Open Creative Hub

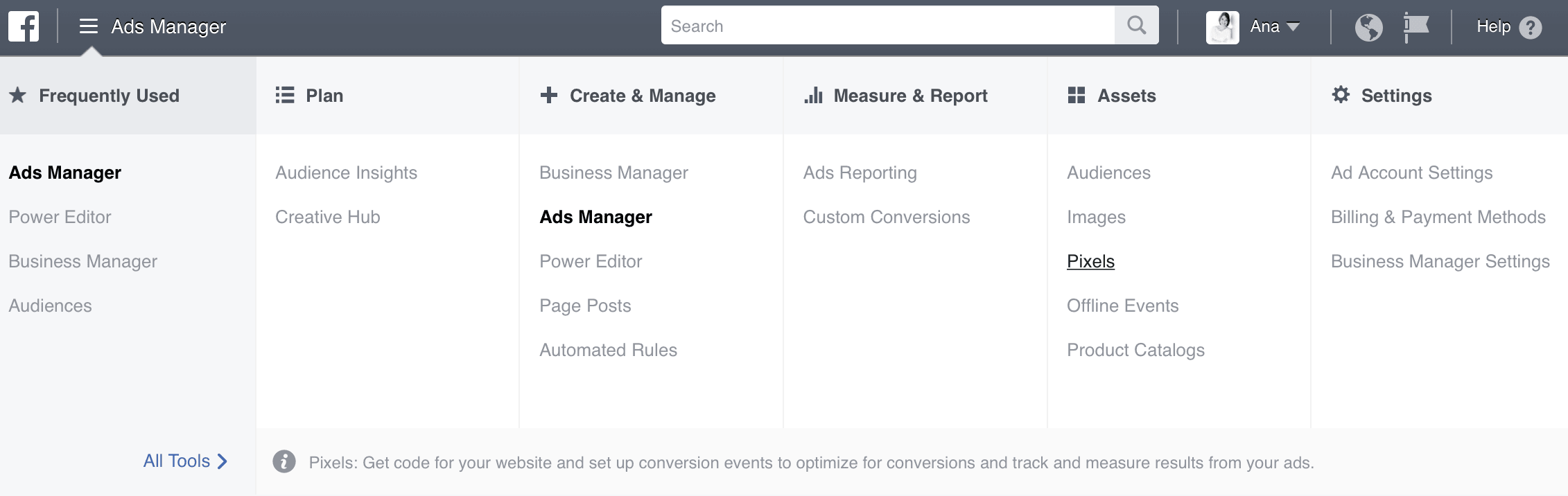click(x=328, y=217)
